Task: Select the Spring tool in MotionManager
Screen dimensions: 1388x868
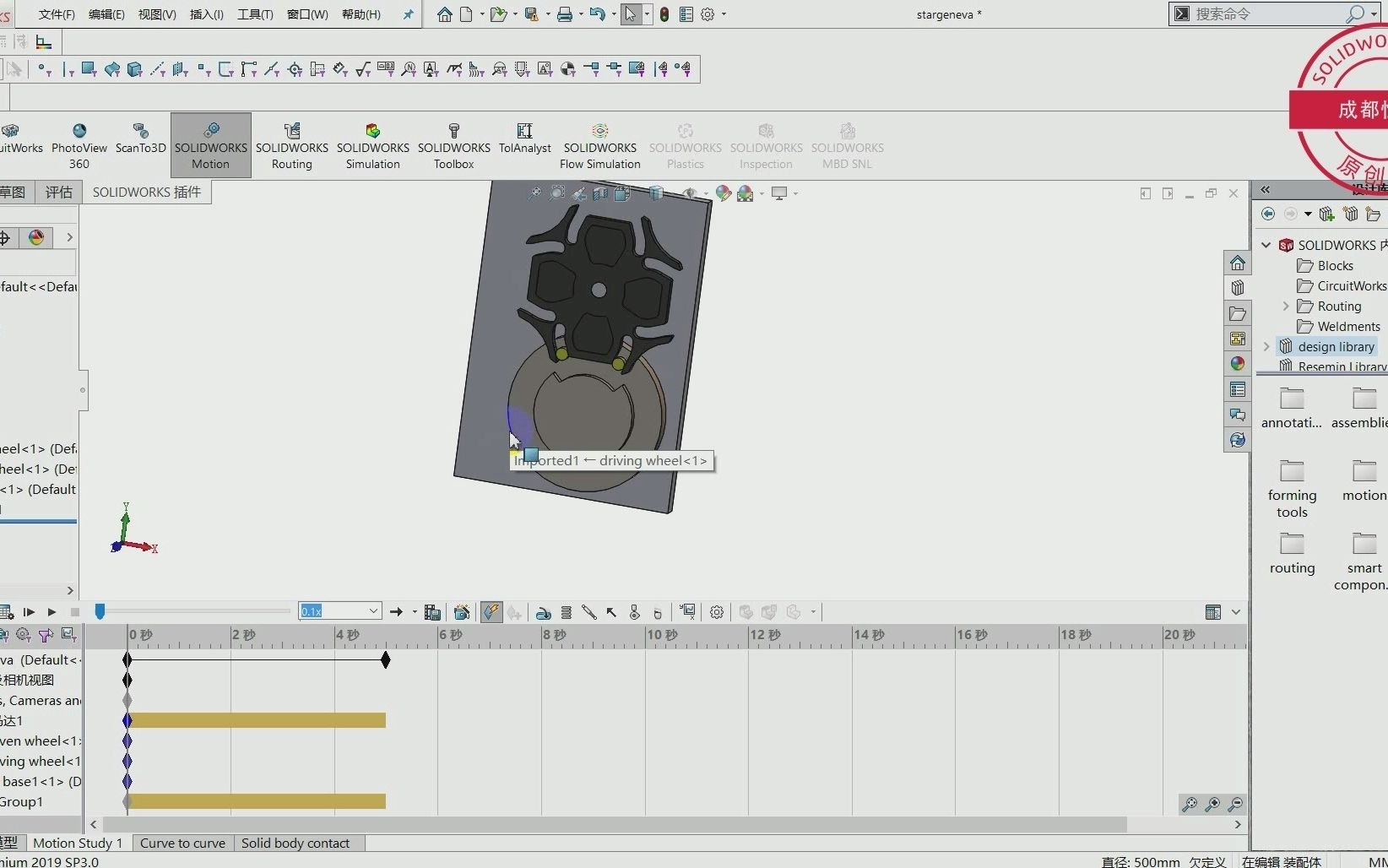Action: [x=567, y=611]
